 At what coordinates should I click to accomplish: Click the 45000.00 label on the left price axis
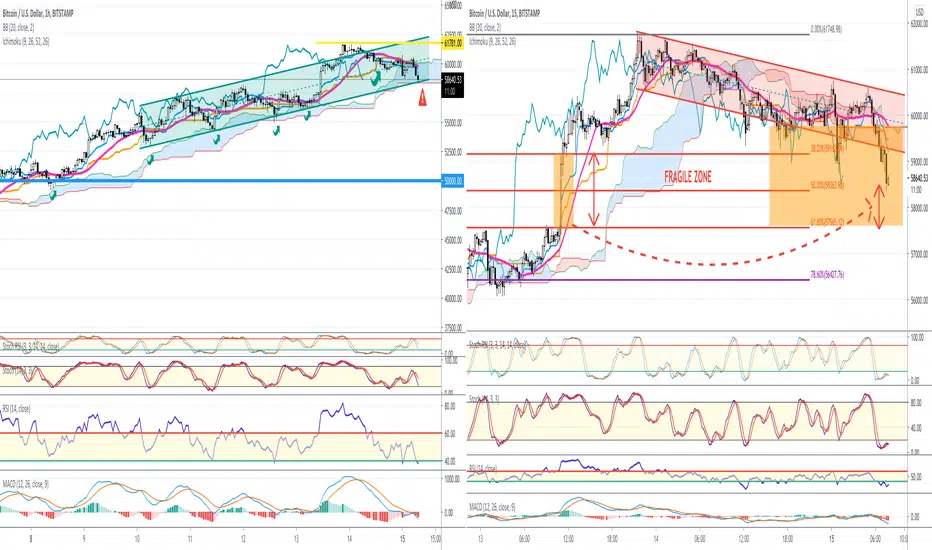click(453, 240)
